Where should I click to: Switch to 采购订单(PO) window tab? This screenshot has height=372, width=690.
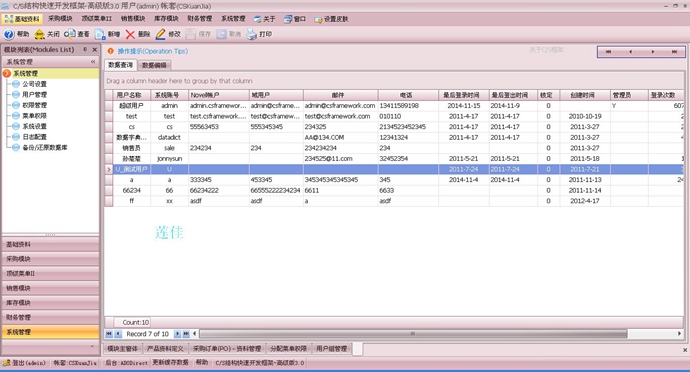coord(228,349)
